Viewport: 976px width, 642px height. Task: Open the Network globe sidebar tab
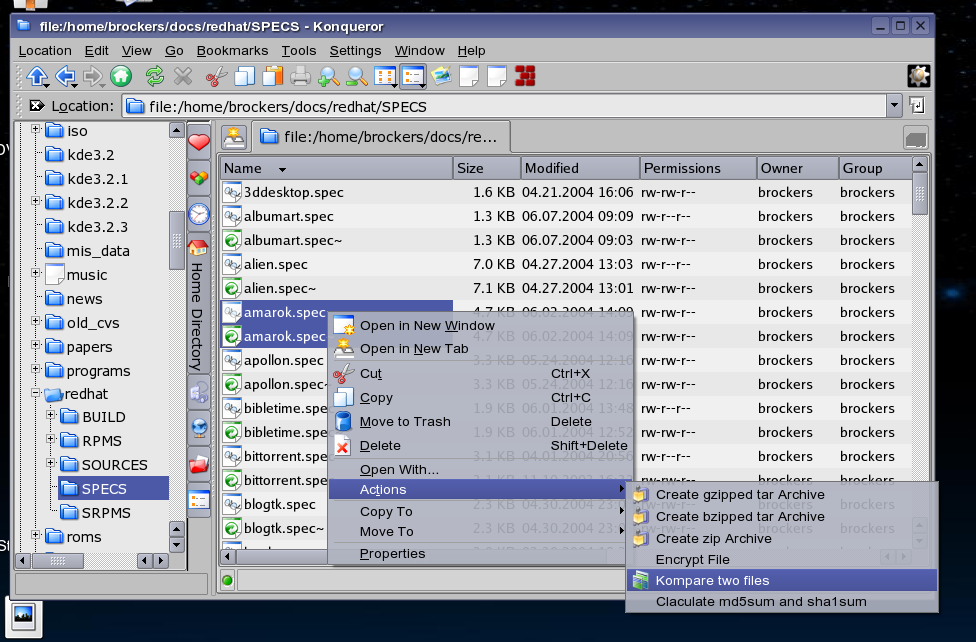[x=199, y=428]
